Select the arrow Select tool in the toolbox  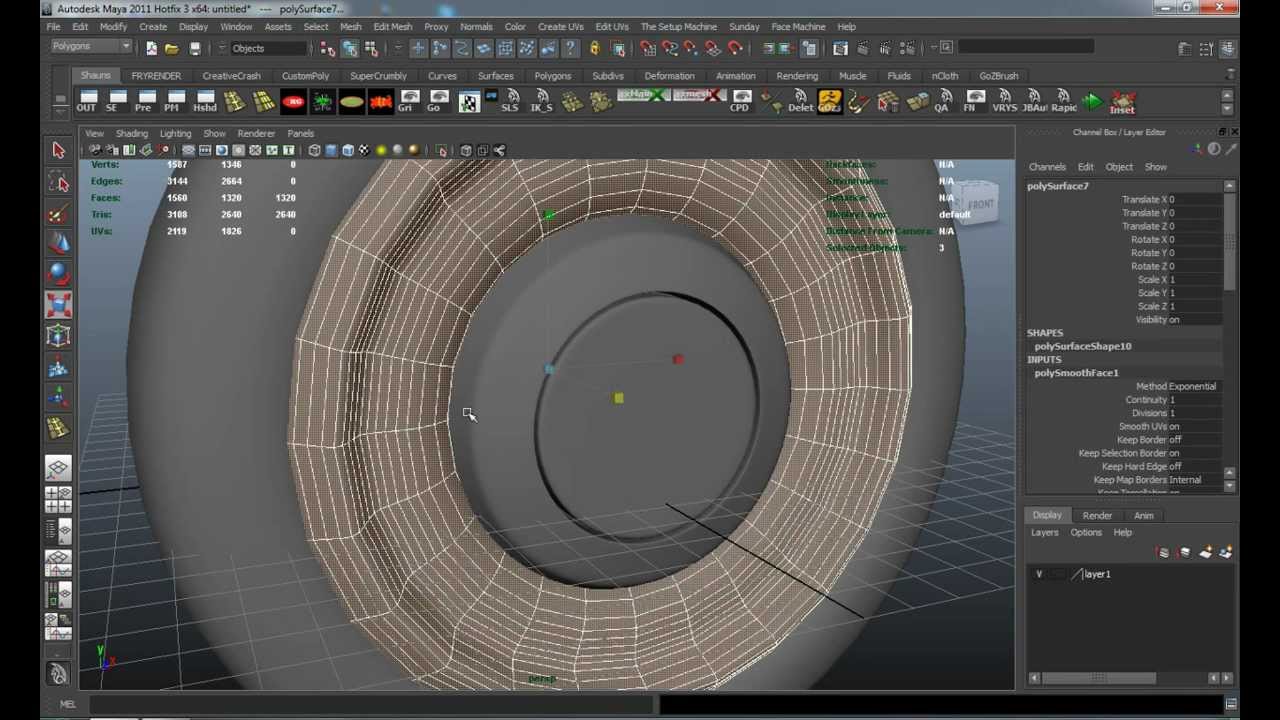pos(58,150)
